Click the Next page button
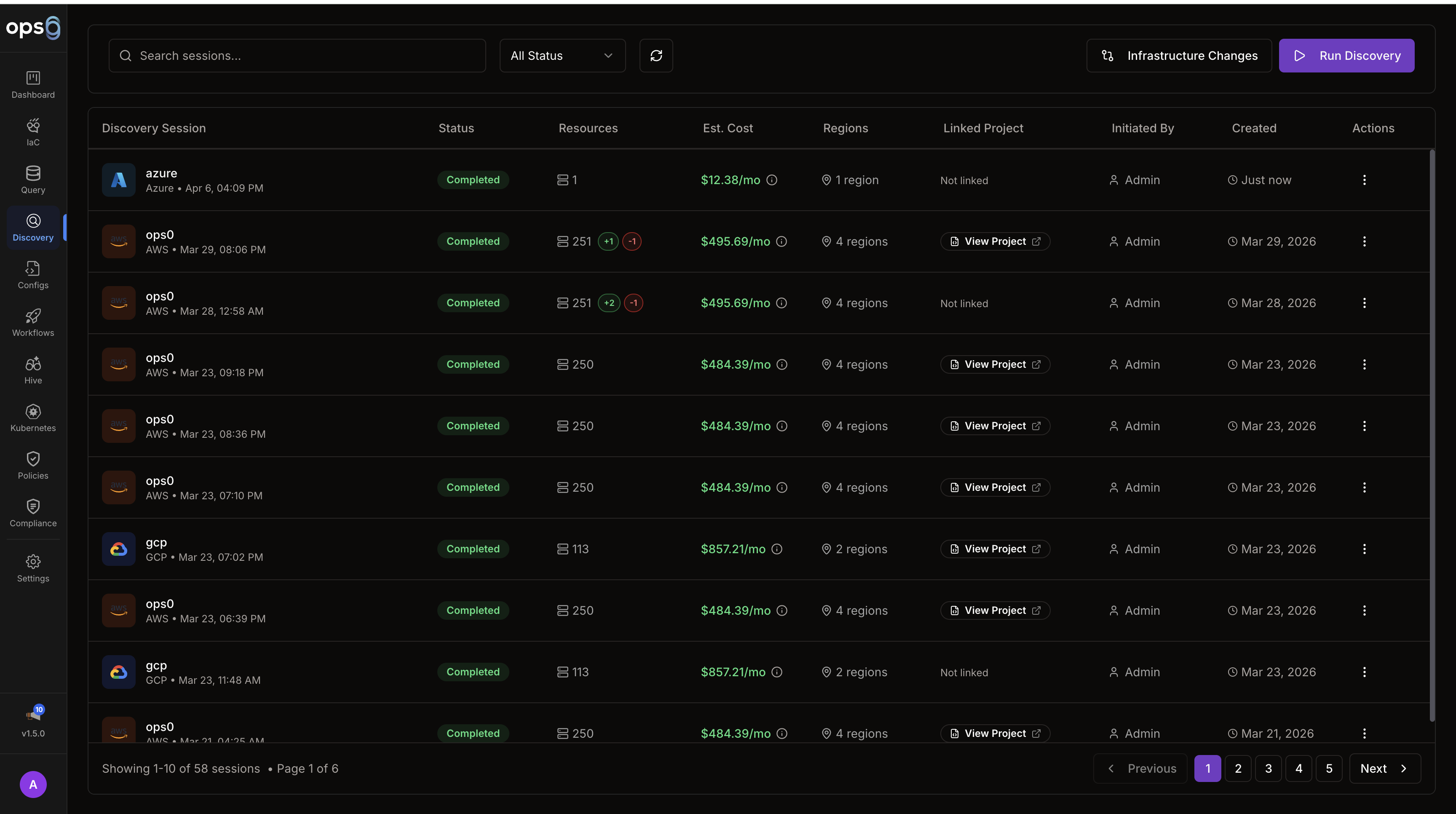The image size is (1456, 814). click(x=1384, y=768)
